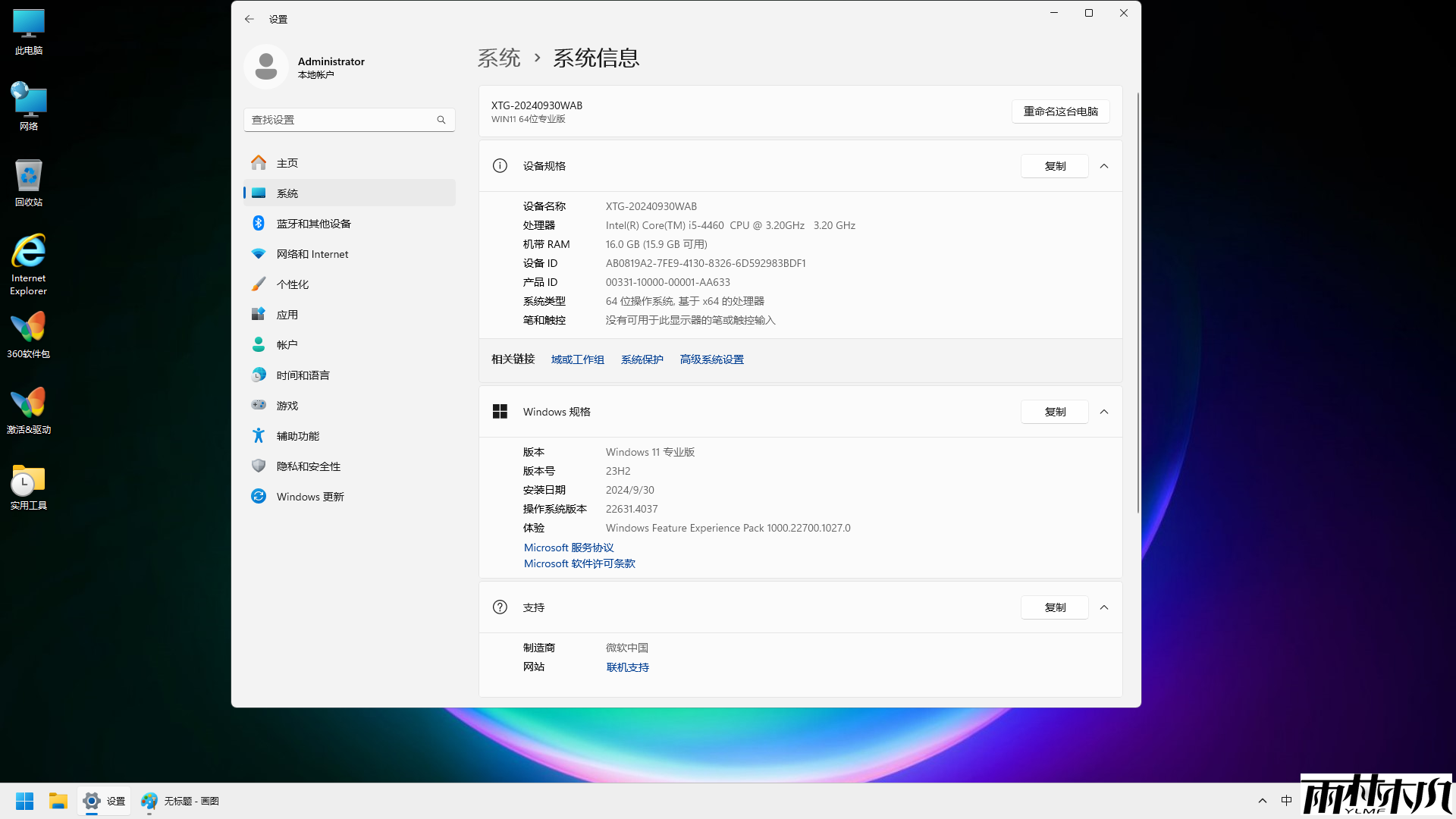The width and height of the screenshot is (1456, 819).
Task: Select the Apps category in sidebar
Action: point(287,315)
